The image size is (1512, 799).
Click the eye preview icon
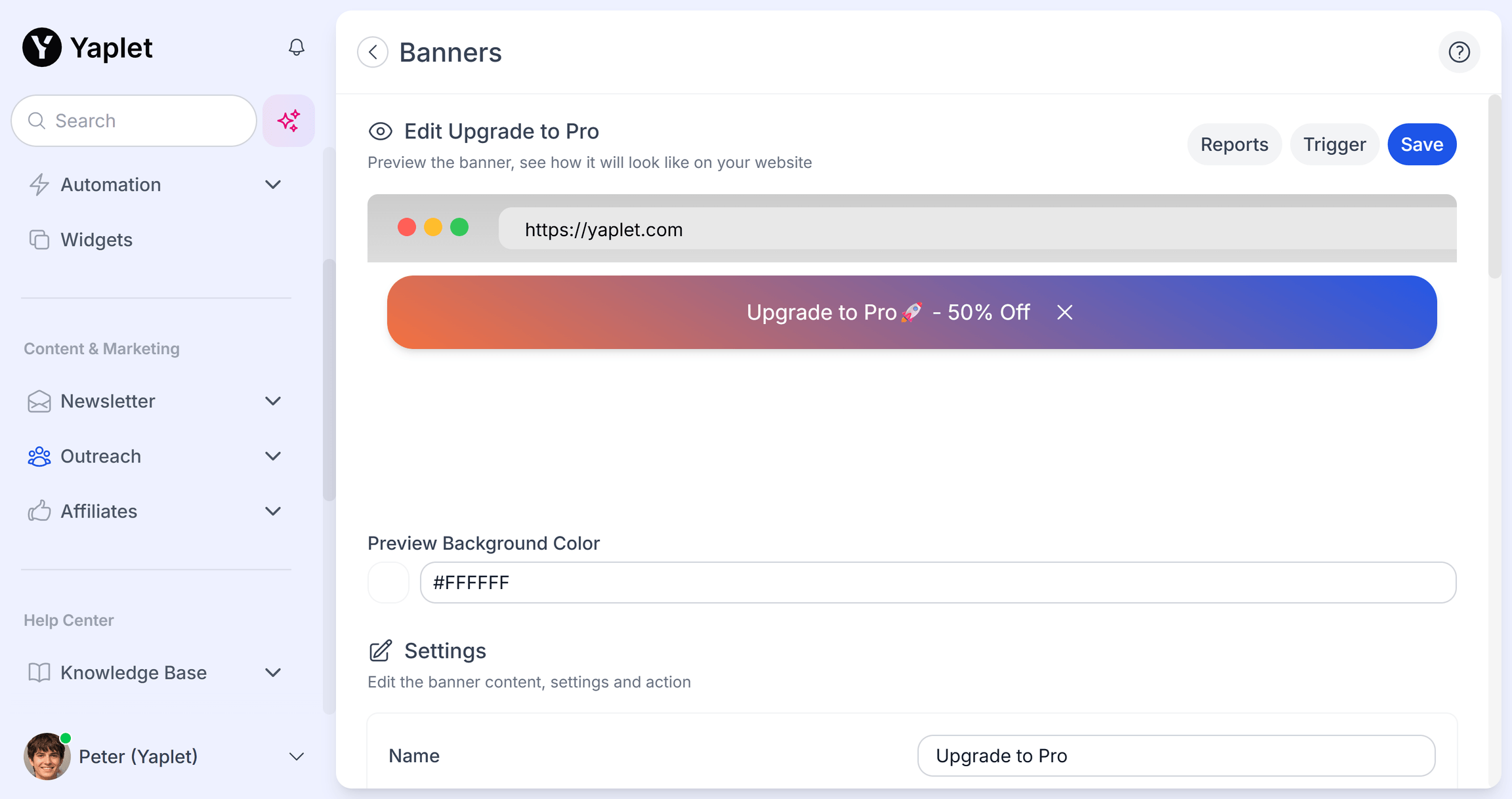pyautogui.click(x=381, y=131)
